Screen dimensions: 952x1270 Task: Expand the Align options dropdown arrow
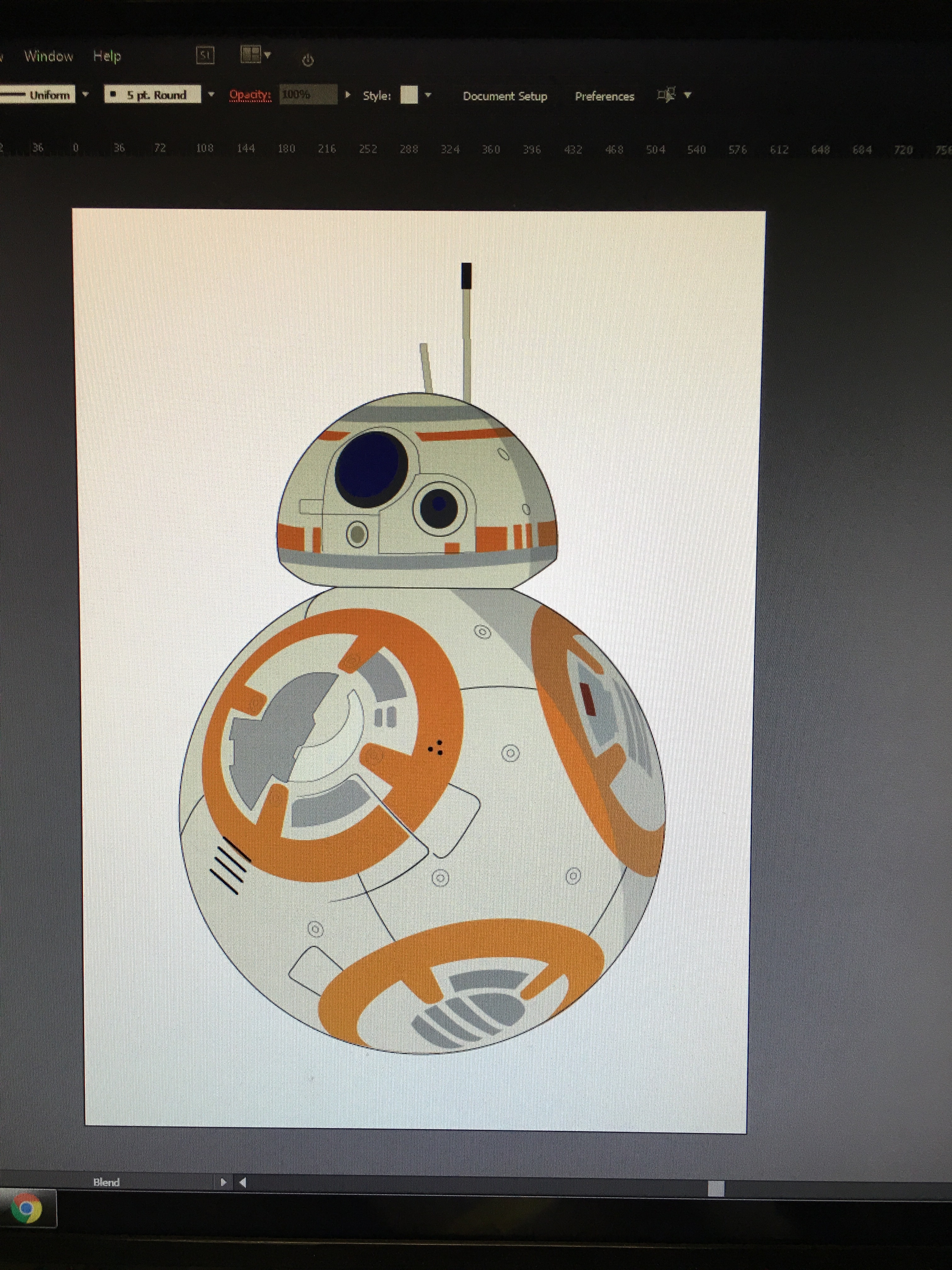[688, 95]
